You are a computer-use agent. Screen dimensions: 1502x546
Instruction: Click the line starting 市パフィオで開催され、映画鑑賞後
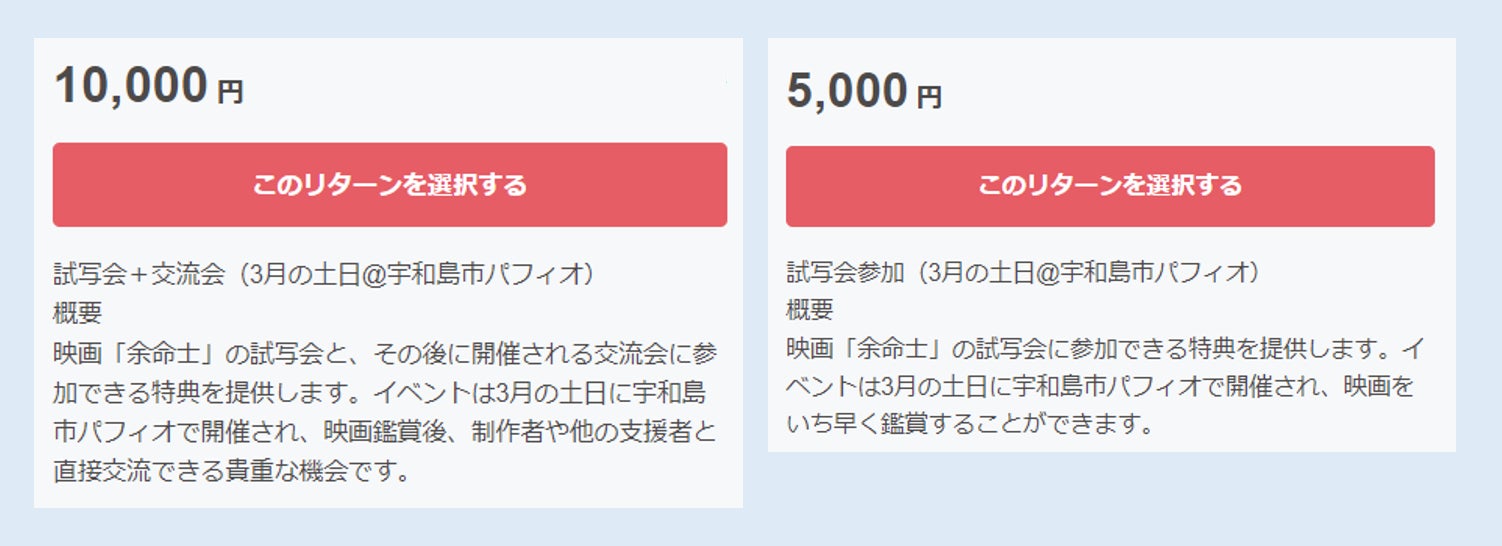point(384,432)
